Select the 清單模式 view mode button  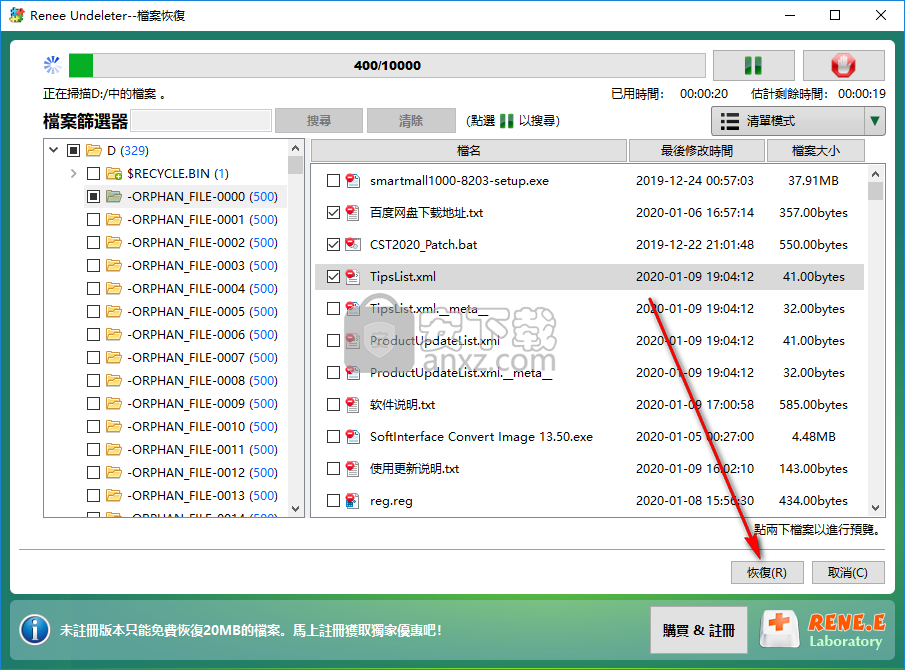click(788, 121)
